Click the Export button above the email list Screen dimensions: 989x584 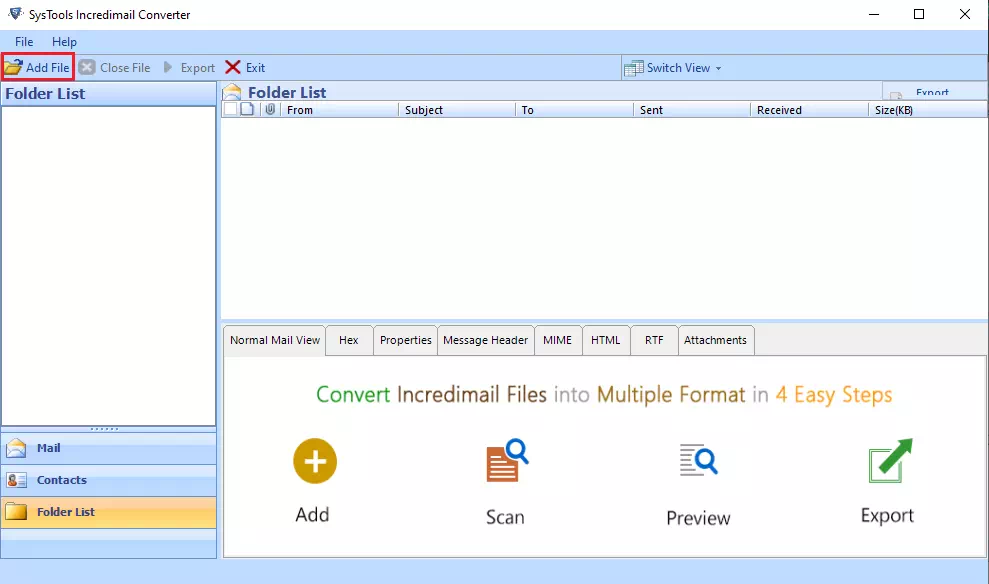tap(934, 92)
